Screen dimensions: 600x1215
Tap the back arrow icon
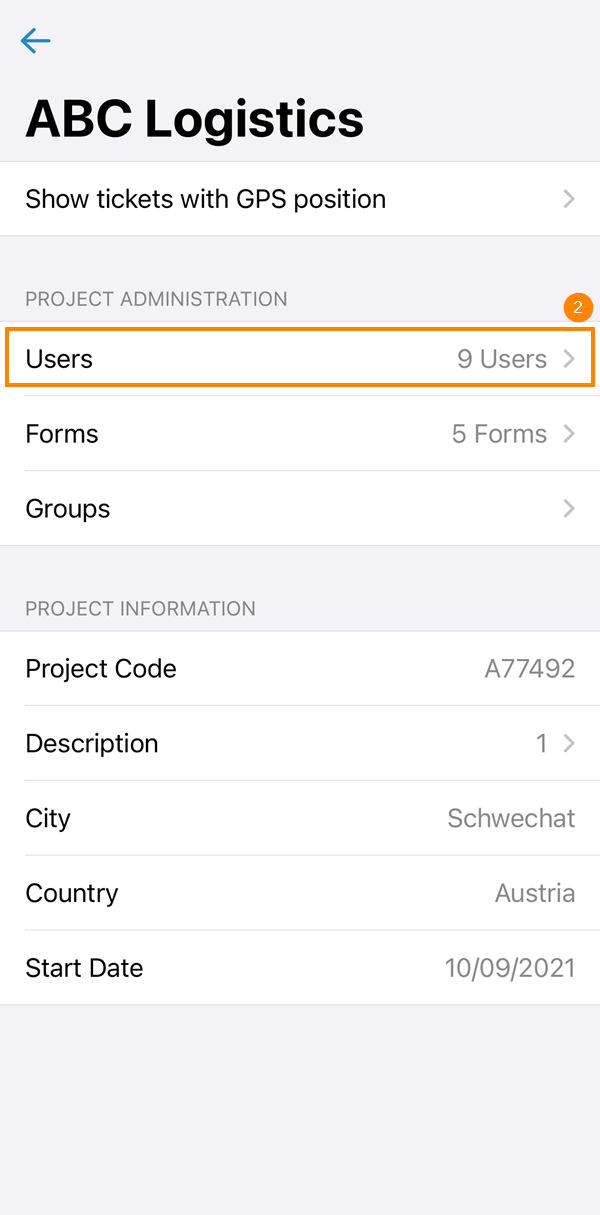tap(35, 40)
